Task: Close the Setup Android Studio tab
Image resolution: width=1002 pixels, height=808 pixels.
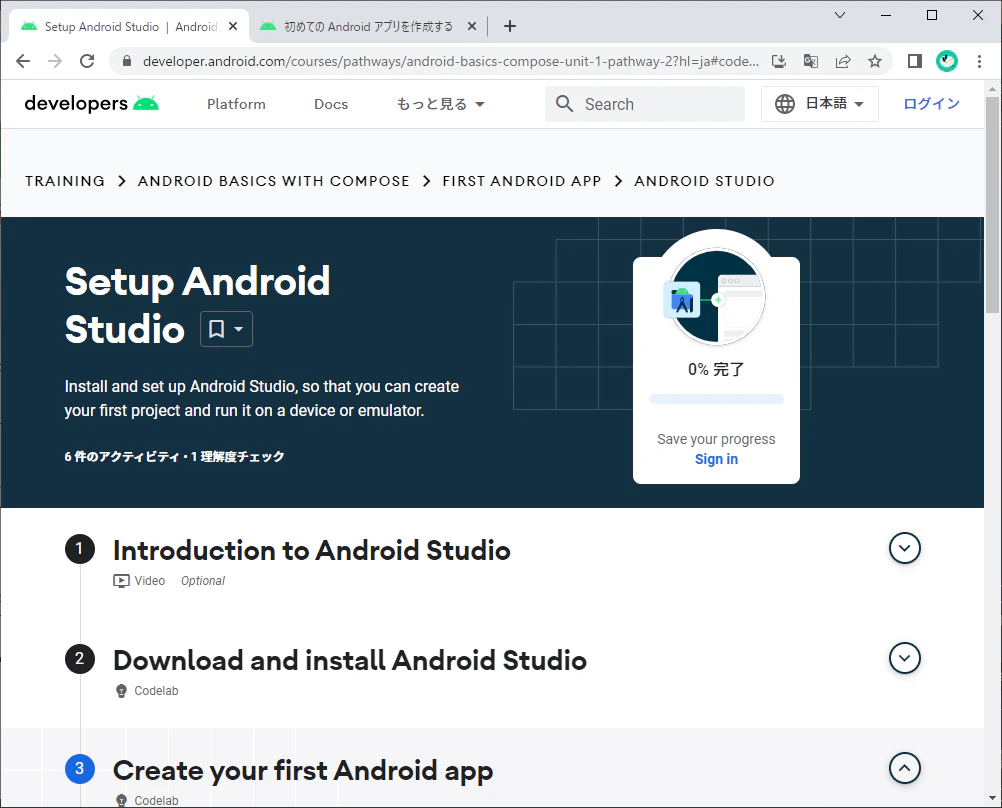Action: (233, 26)
